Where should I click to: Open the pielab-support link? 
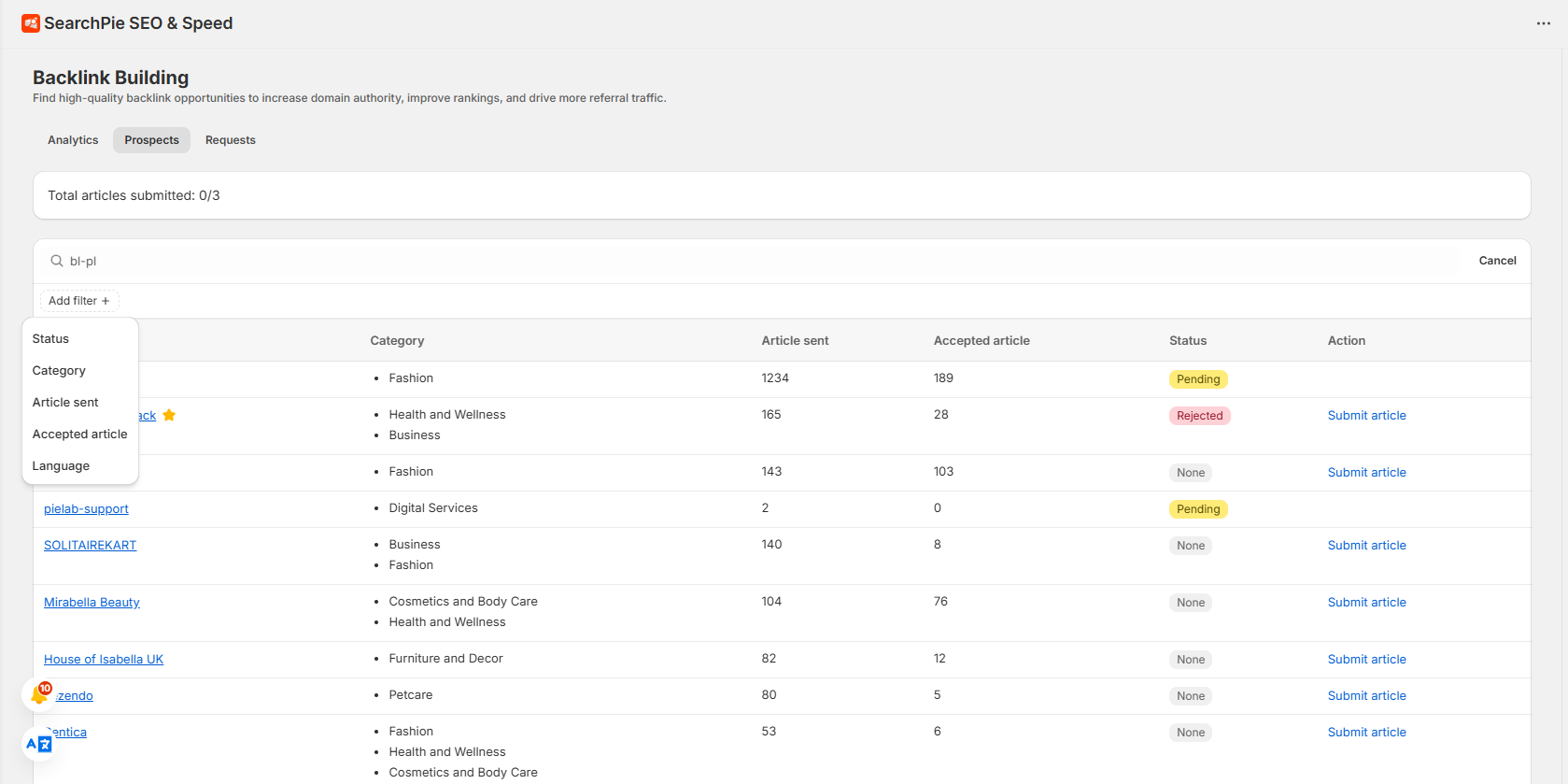pos(86,509)
